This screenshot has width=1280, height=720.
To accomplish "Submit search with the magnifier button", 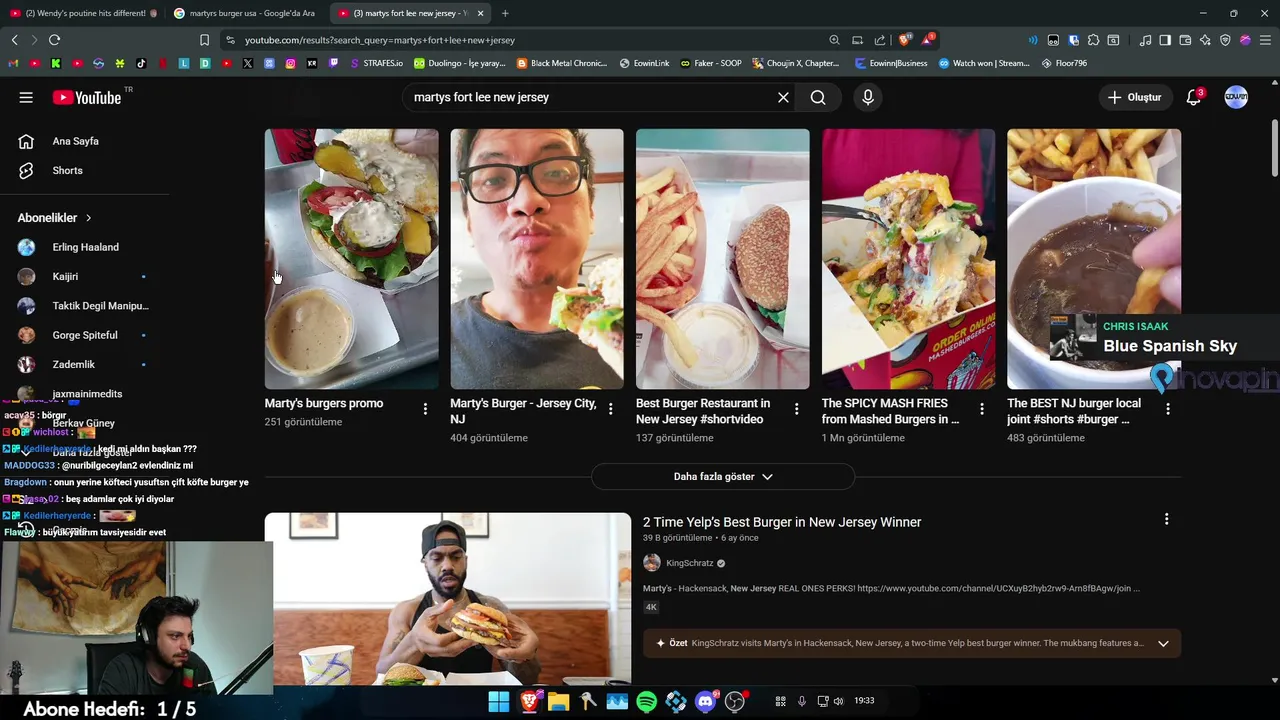I will 818,97.
